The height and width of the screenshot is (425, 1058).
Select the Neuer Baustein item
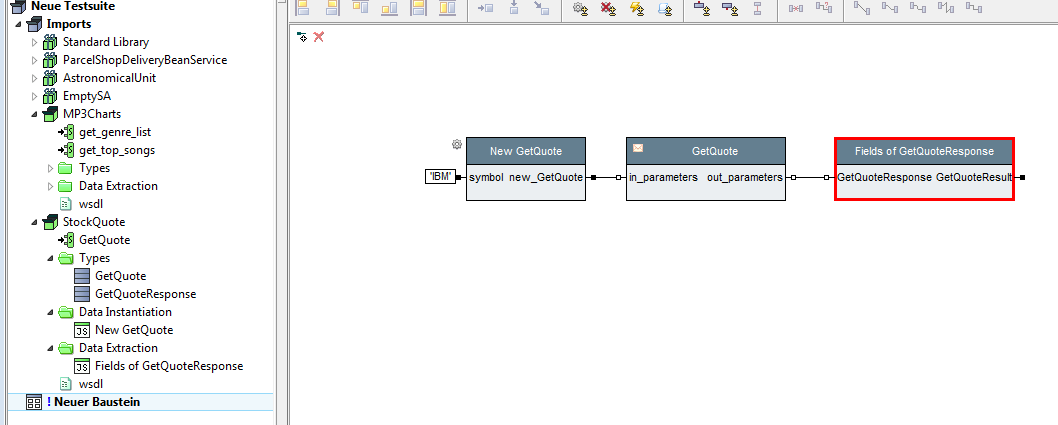(92, 402)
